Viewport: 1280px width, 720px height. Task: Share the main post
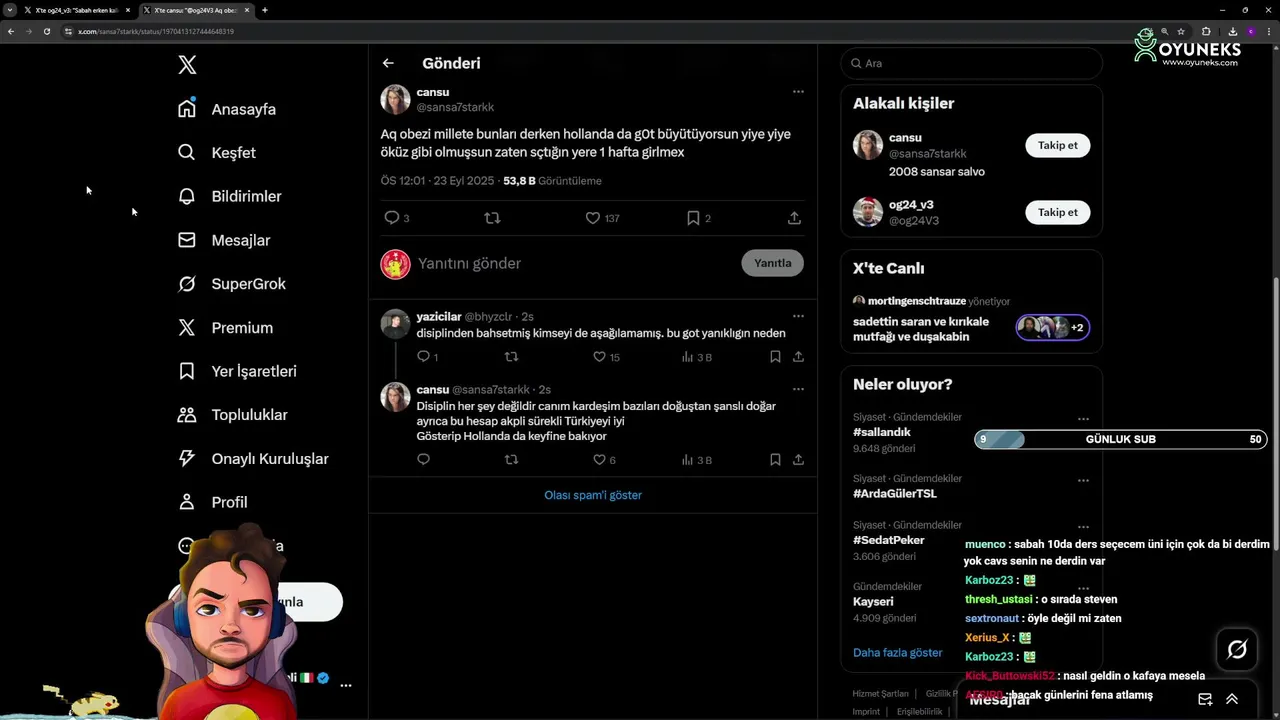794,217
